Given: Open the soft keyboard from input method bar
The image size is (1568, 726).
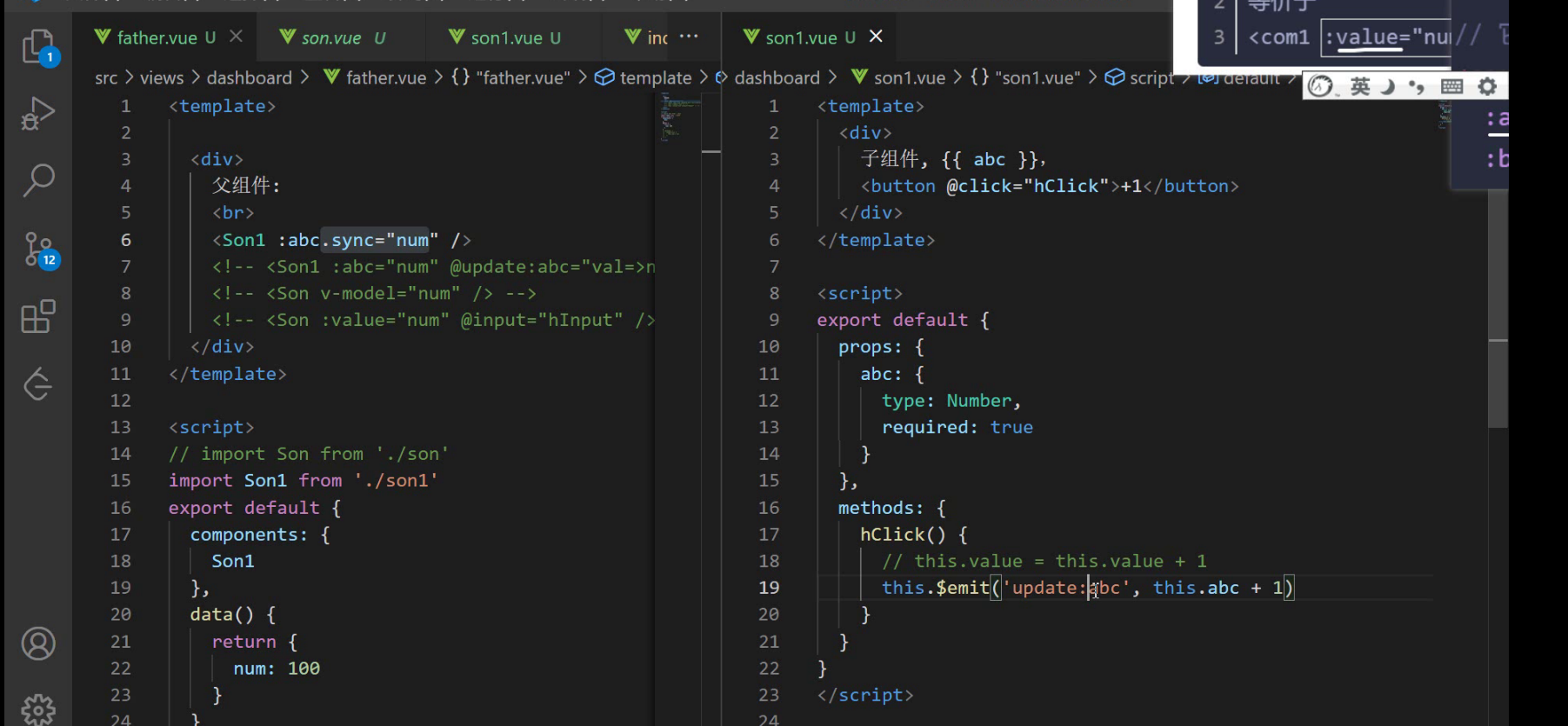Looking at the screenshot, I should click(x=1451, y=86).
